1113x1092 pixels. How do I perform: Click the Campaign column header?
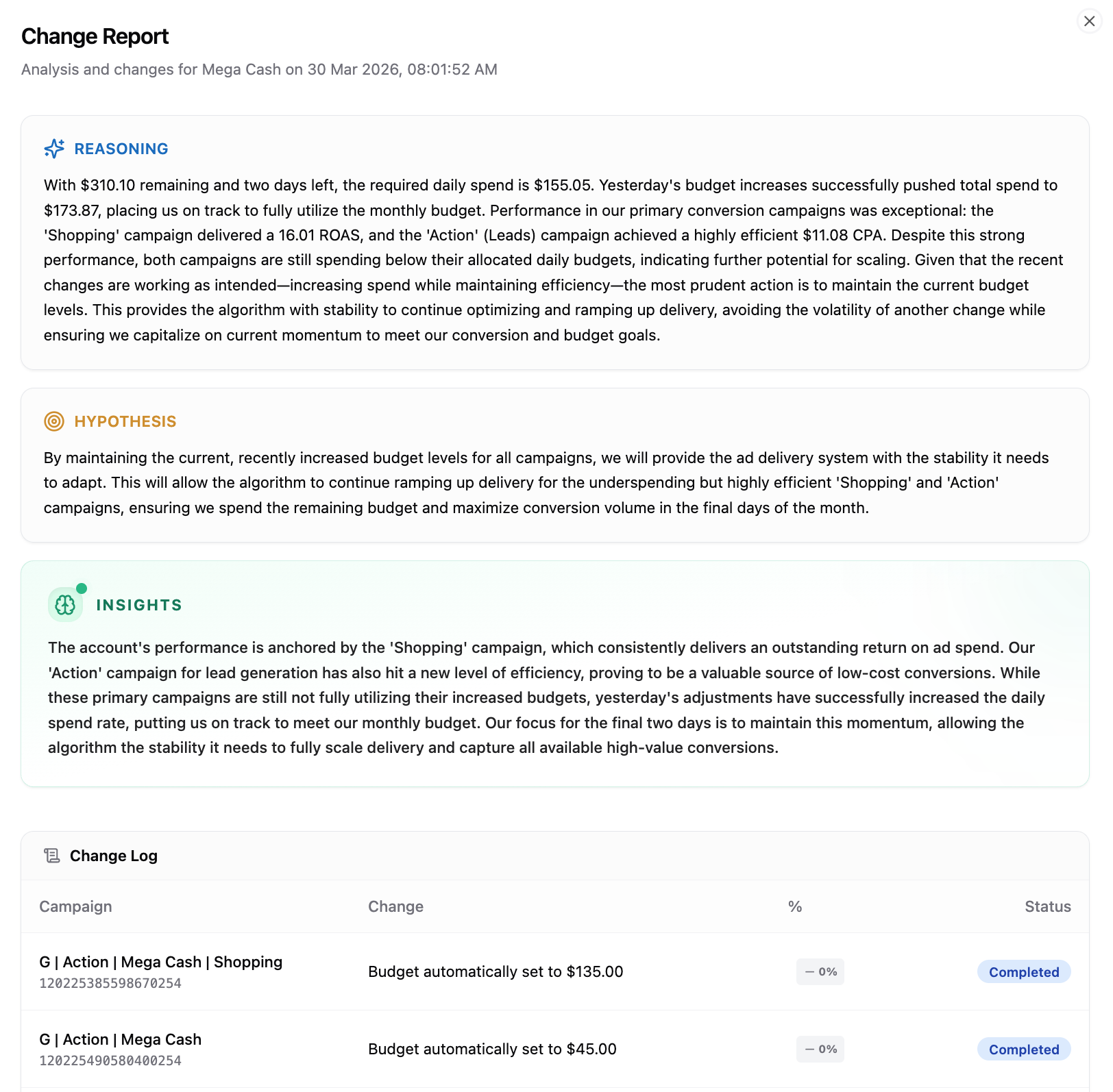pyautogui.click(x=75, y=906)
